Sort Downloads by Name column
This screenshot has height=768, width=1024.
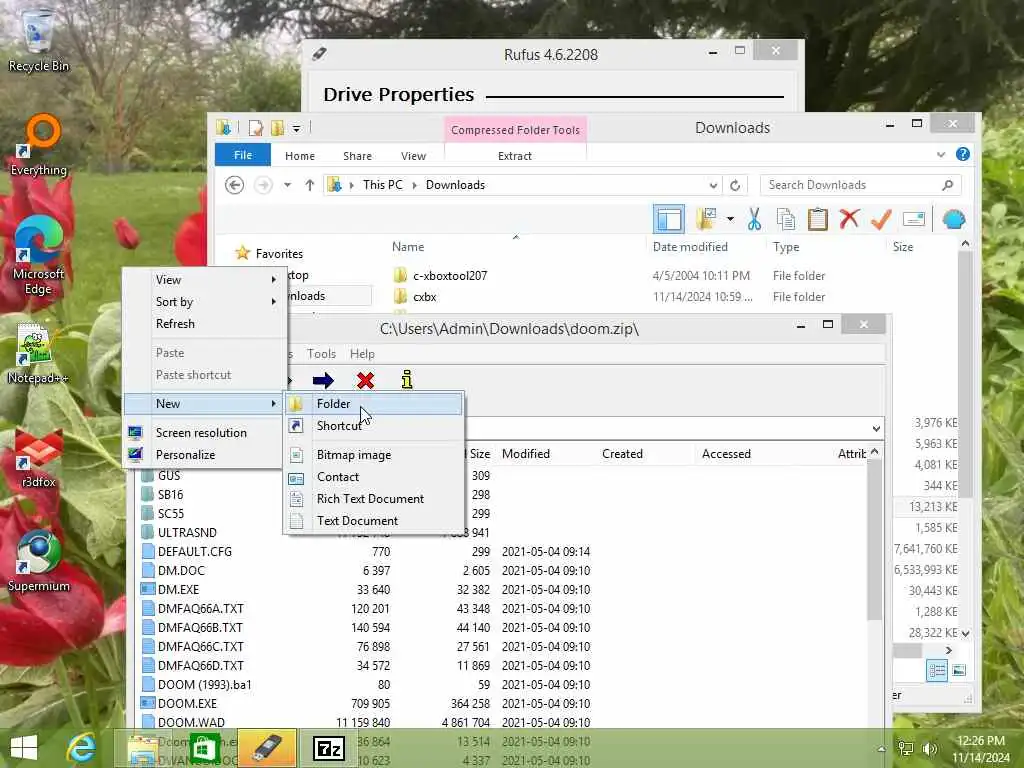408,247
